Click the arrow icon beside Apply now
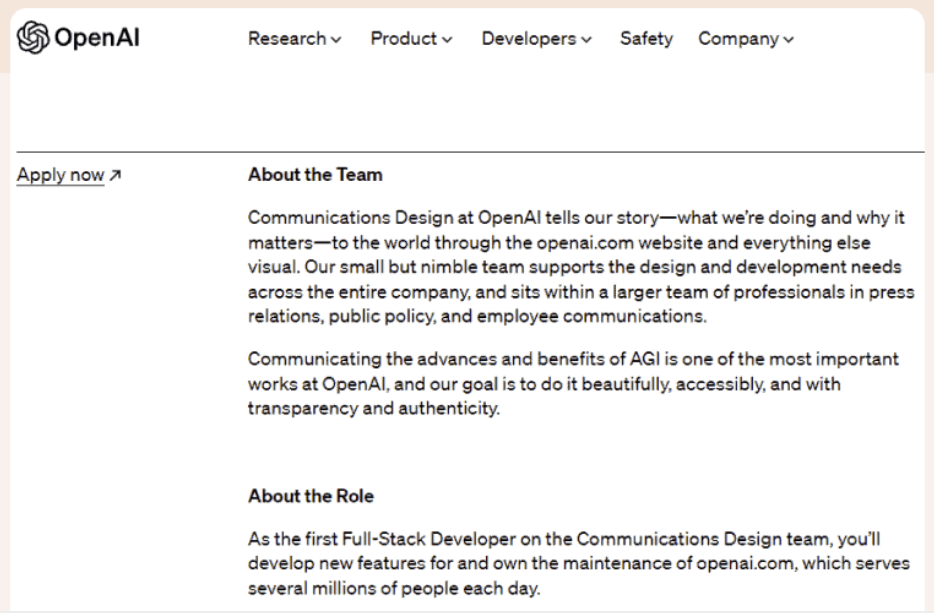This screenshot has width=934, height=613. click(115, 176)
